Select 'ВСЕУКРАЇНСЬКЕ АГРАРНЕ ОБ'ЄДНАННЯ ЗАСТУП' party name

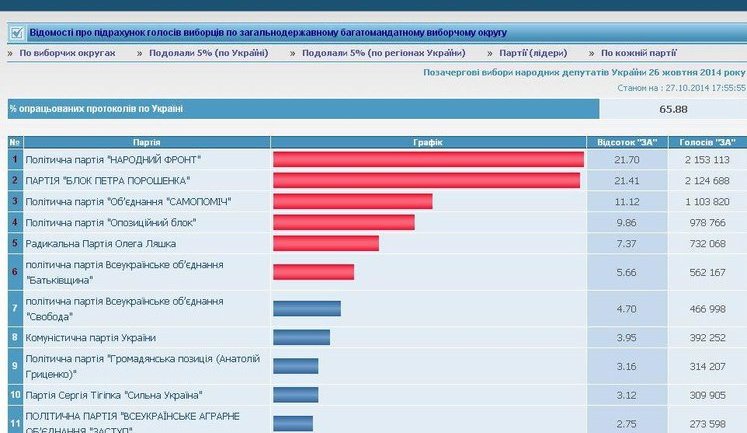pos(132,423)
